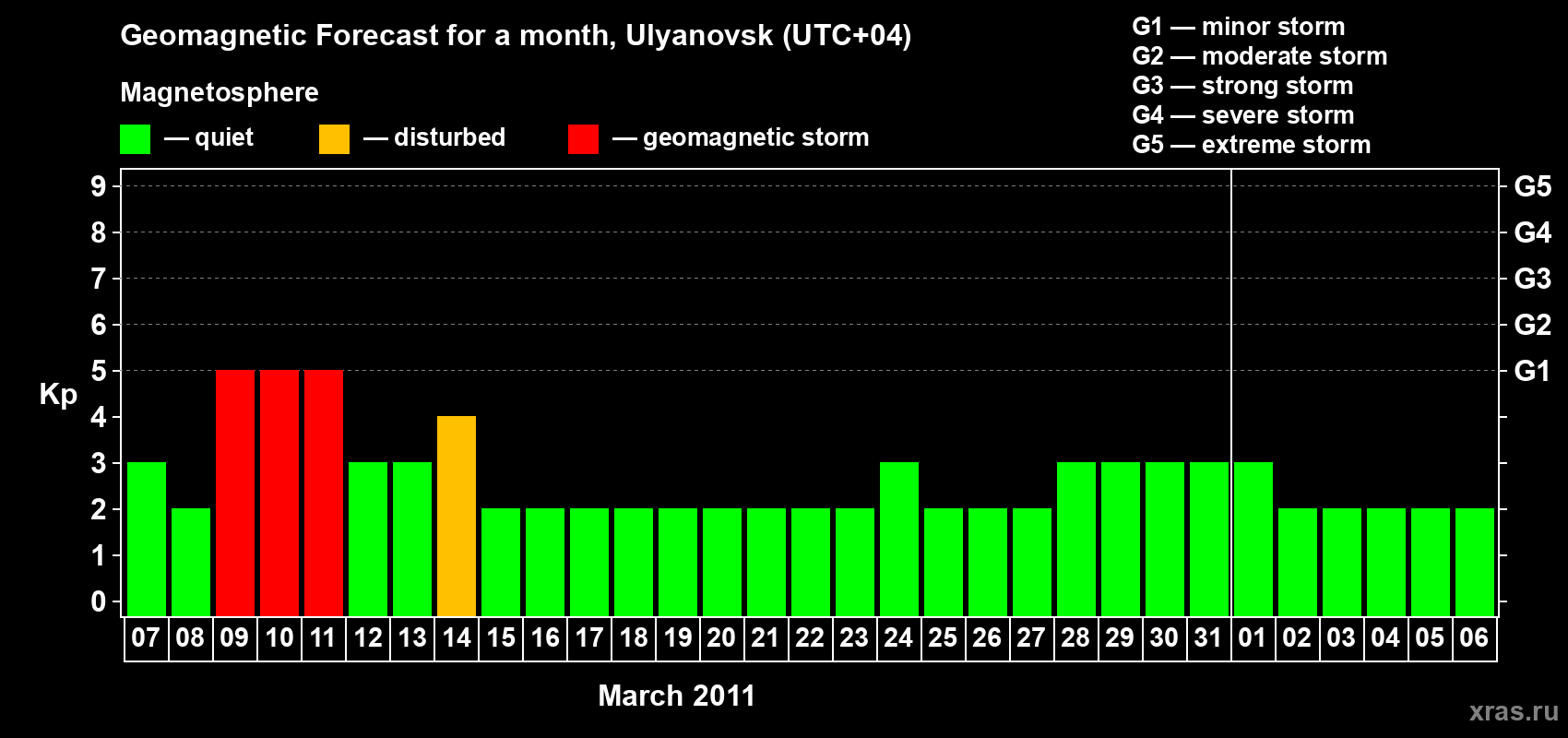1568x738 pixels.
Task: Select the green bar for March 08
Action: (x=191, y=562)
